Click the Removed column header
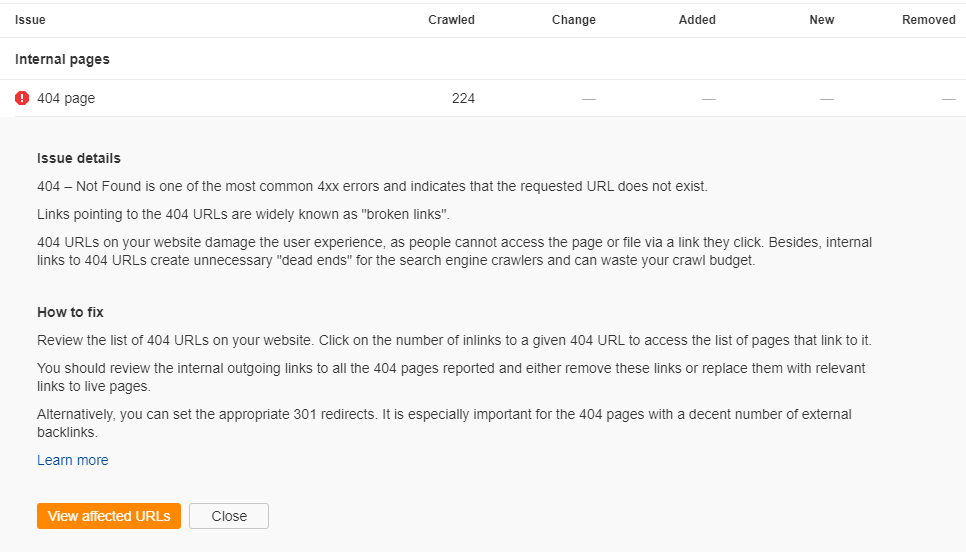 929,20
